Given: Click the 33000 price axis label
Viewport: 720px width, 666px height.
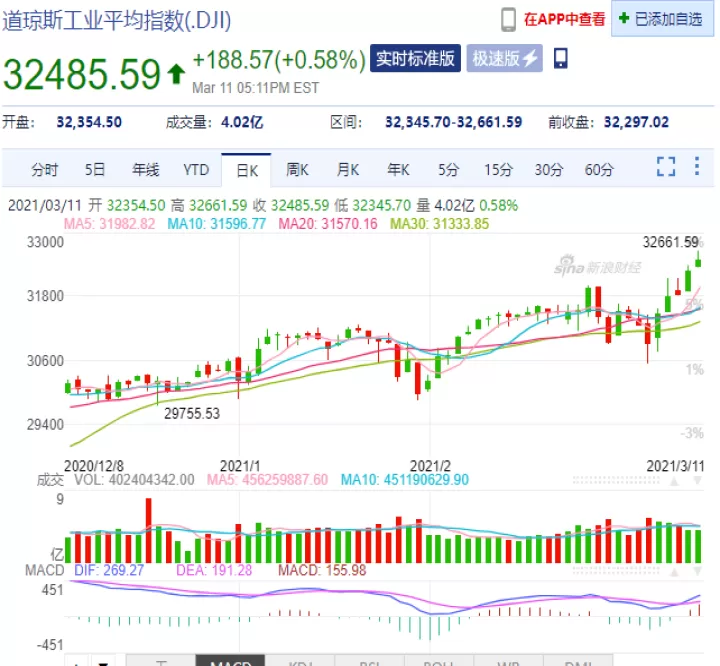Looking at the screenshot, I should tap(45, 242).
